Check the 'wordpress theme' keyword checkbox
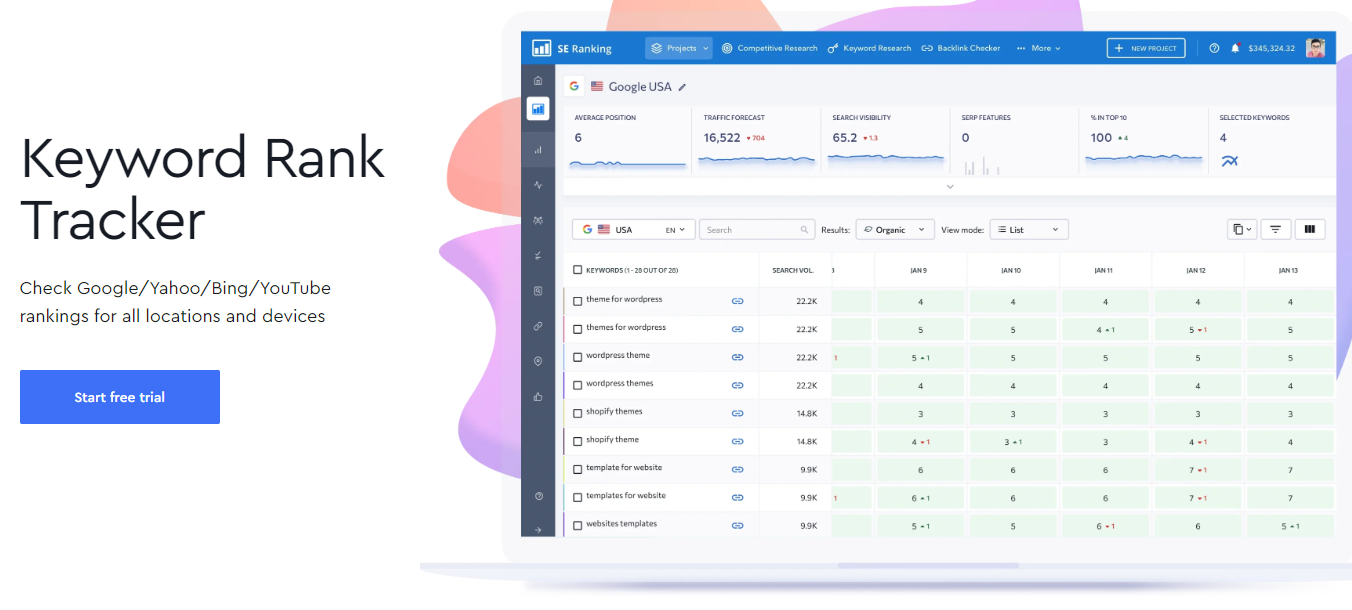 pos(577,356)
